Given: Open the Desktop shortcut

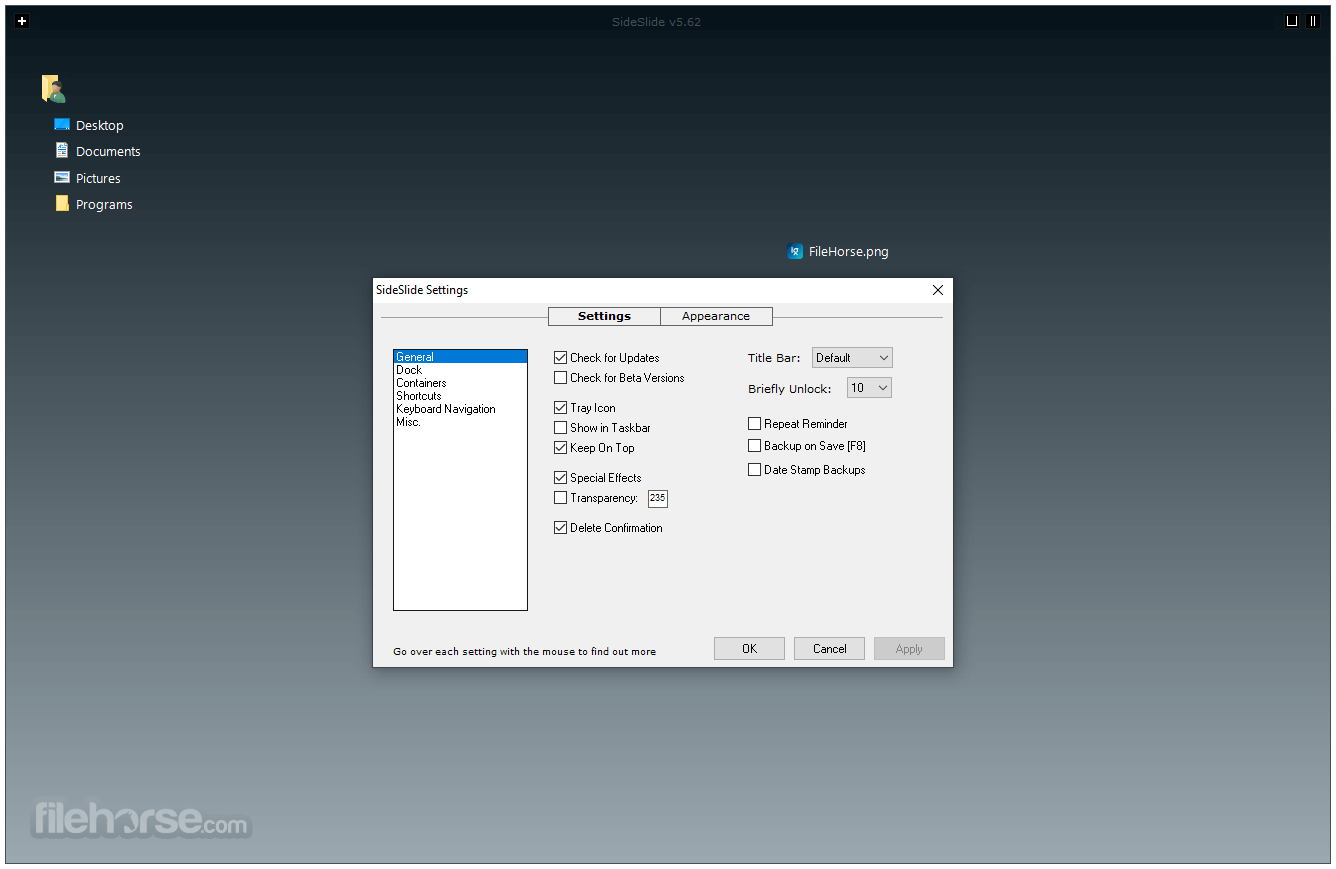Looking at the screenshot, I should coord(89,125).
